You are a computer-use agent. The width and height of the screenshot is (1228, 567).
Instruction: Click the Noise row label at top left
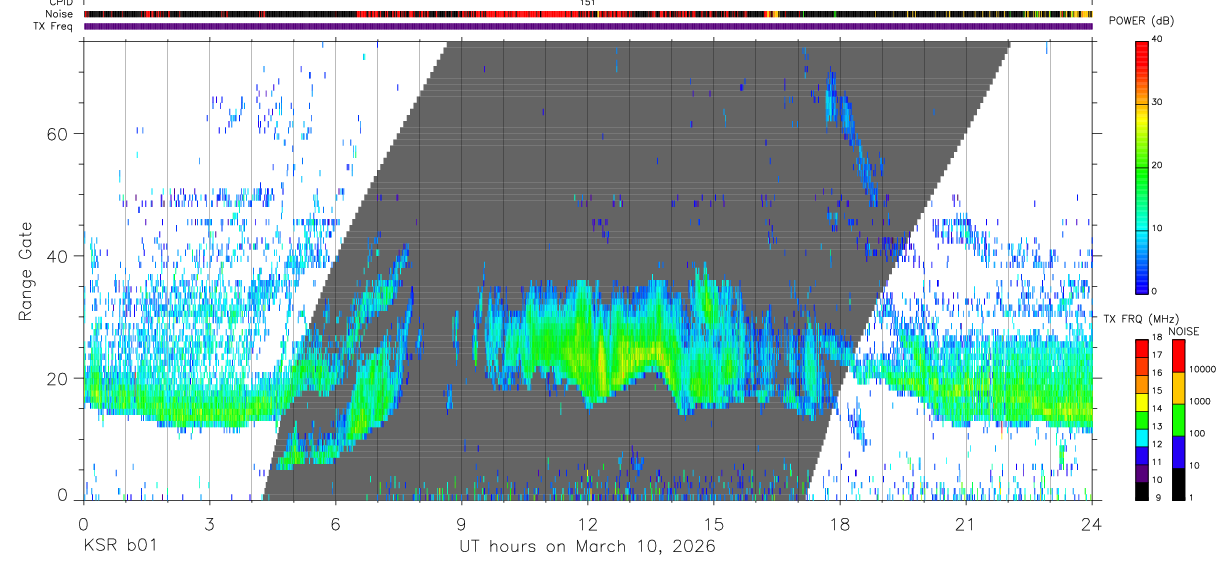(59, 15)
